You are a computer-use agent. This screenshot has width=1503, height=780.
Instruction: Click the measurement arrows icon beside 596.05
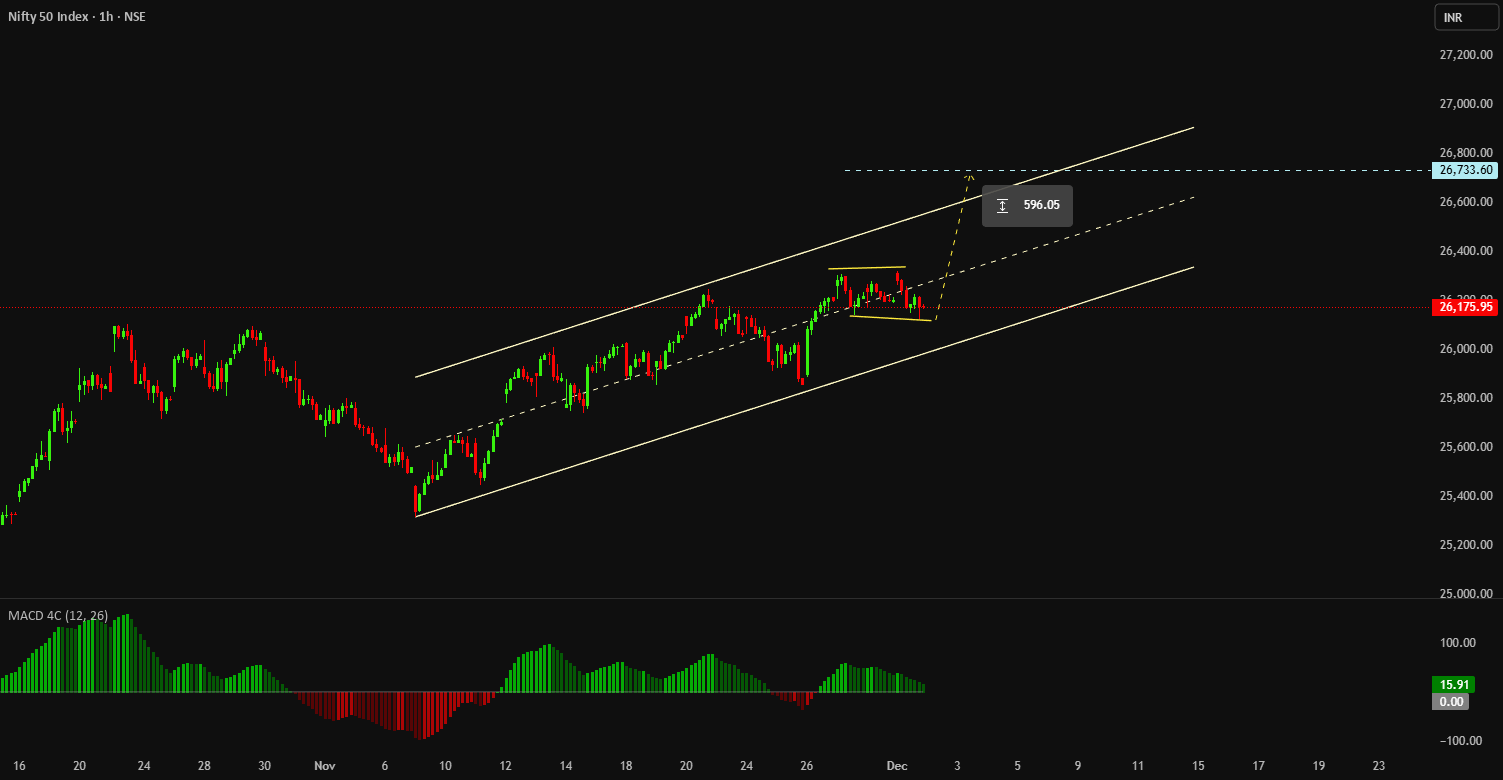coord(1002,206)
